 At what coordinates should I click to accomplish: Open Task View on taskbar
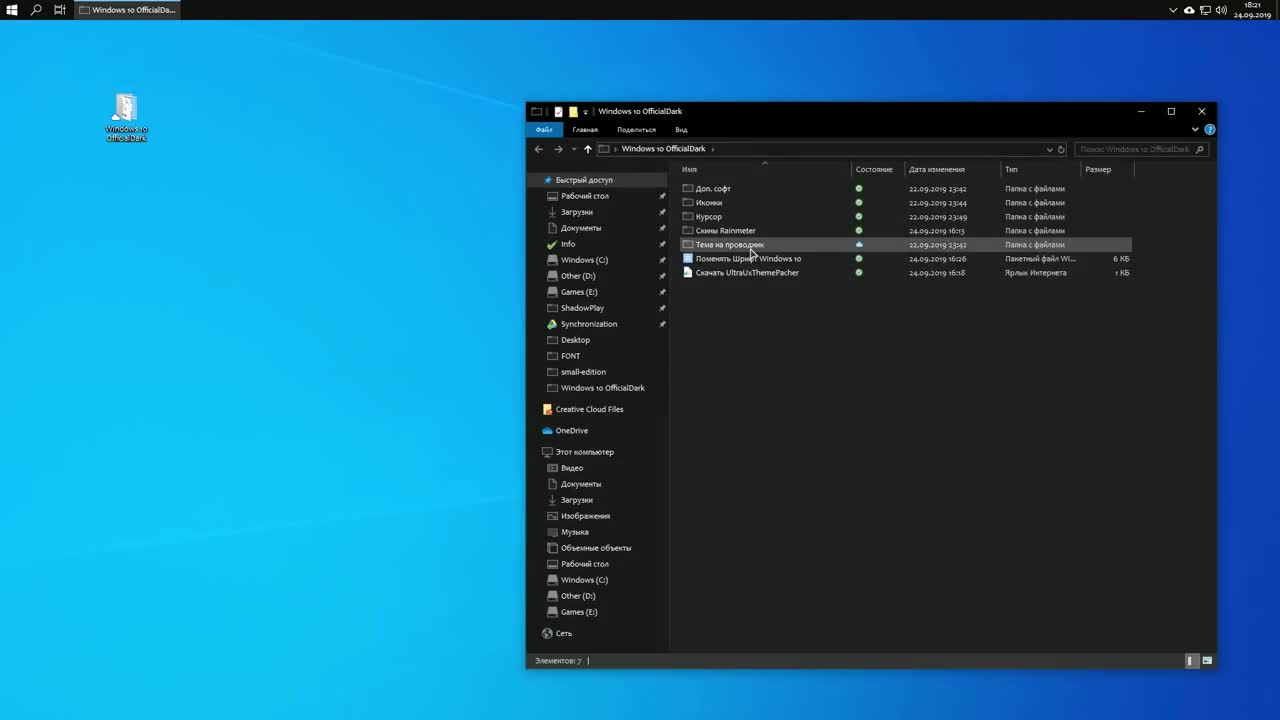[60, 10]
